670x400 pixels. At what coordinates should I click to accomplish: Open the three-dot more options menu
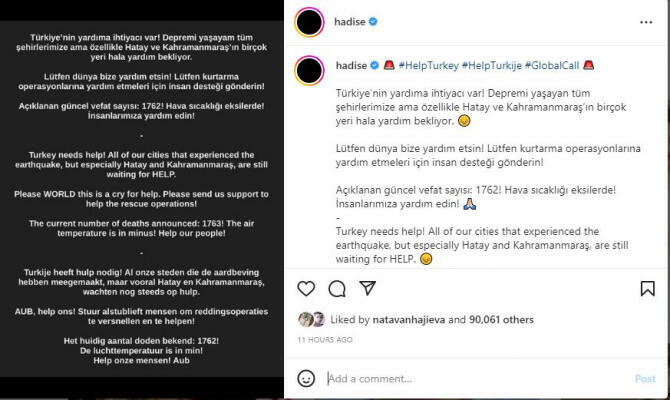(648, 19)
